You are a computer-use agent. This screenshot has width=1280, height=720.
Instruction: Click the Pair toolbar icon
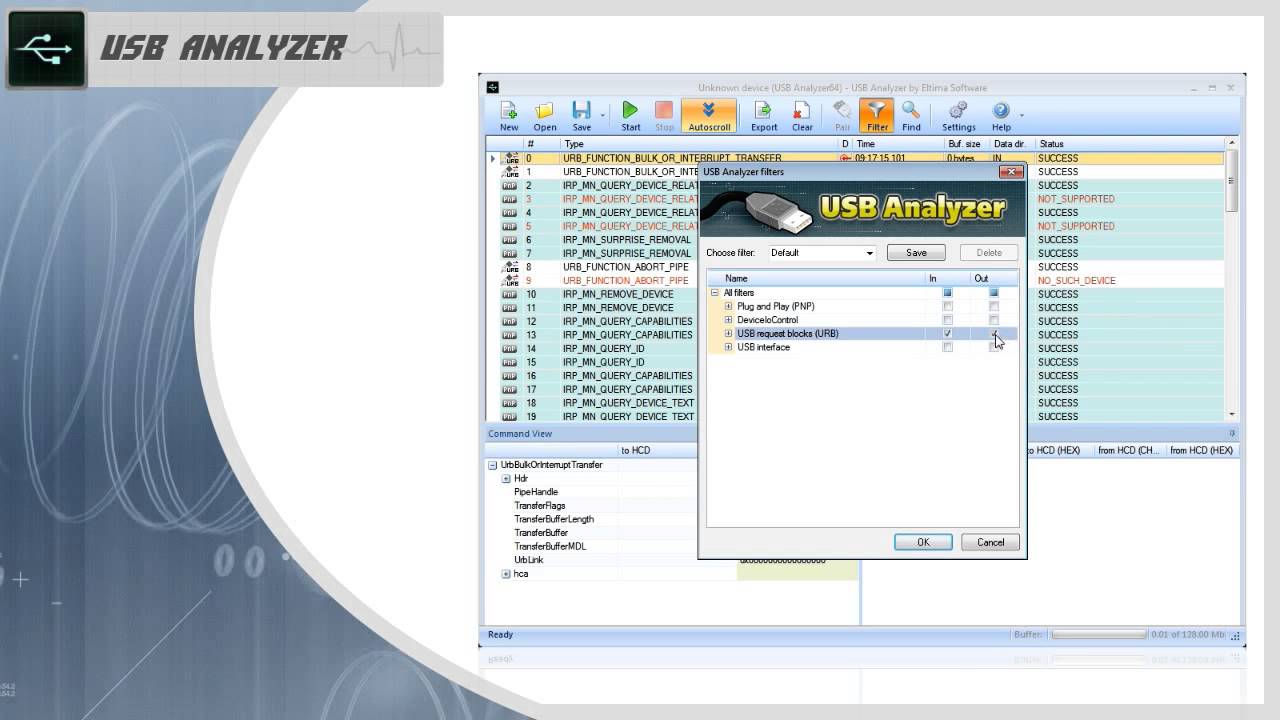click(x=842, y=111)
